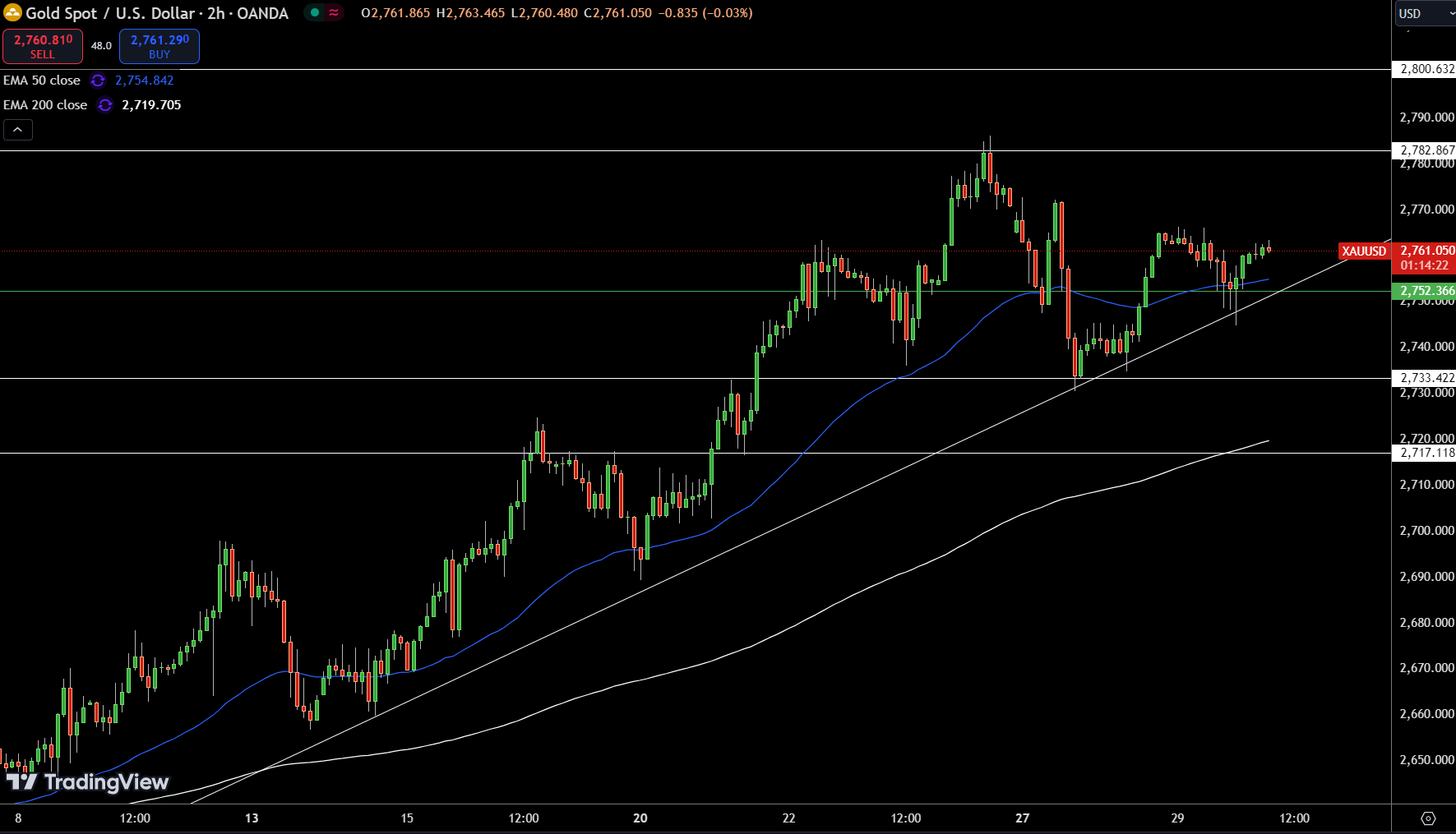Screen dimensions: 1456x834
Task: Click the 2,690.000 price axis tick
Action: (1427, 577)
